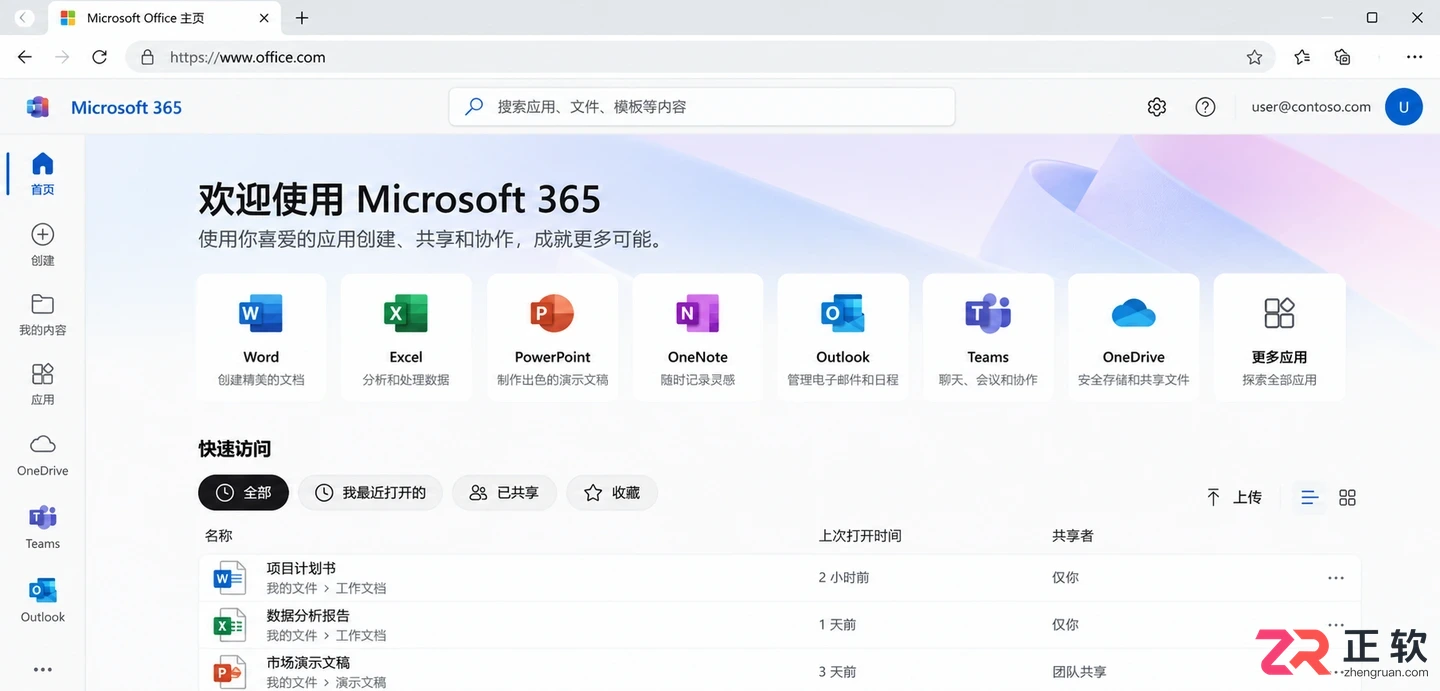This screenshot has height=691, width=1440.
Task: Open 应用 in the left sidebar
Action: 42,384
